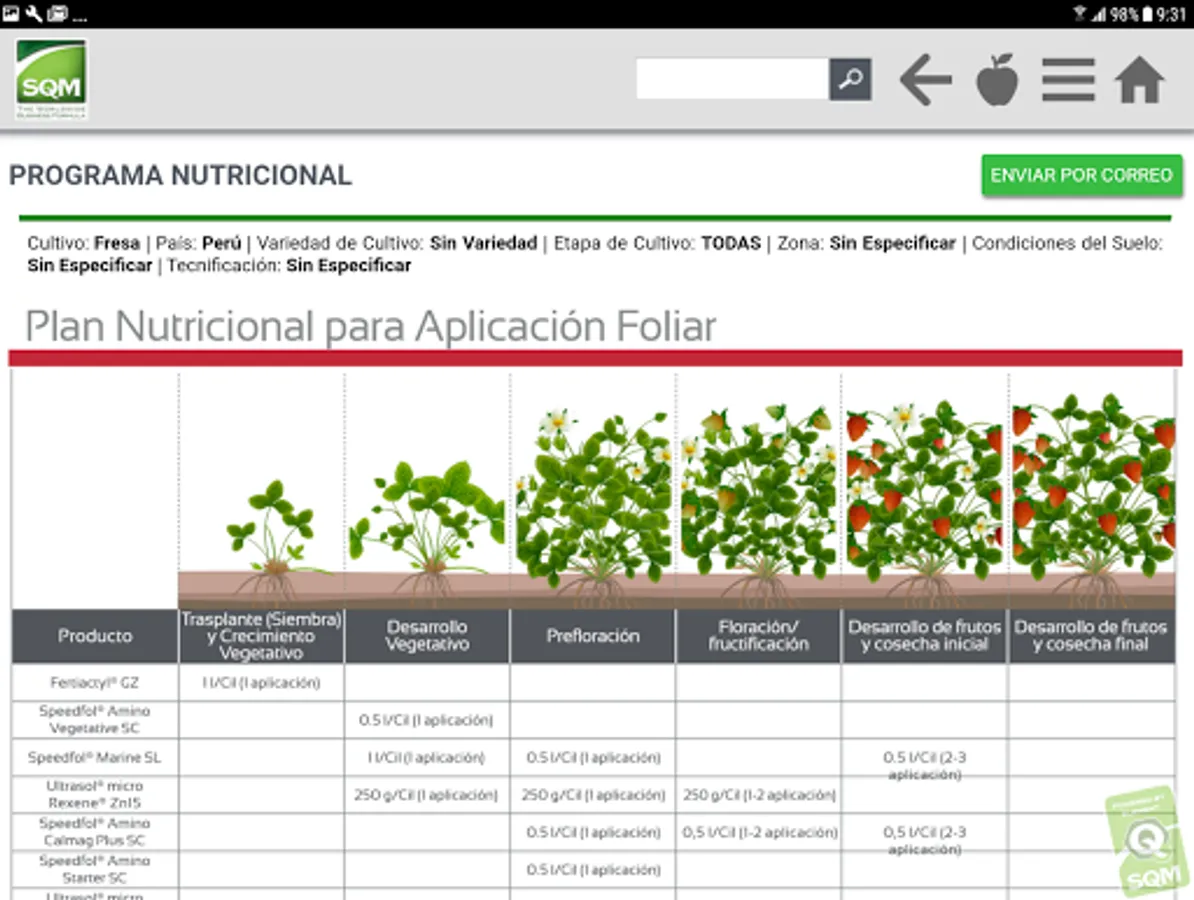This screenshot has width=1194, height=900.
Task: Select the Desarrollo de frutos y cosecha inicial header
Action: point(924,636)
